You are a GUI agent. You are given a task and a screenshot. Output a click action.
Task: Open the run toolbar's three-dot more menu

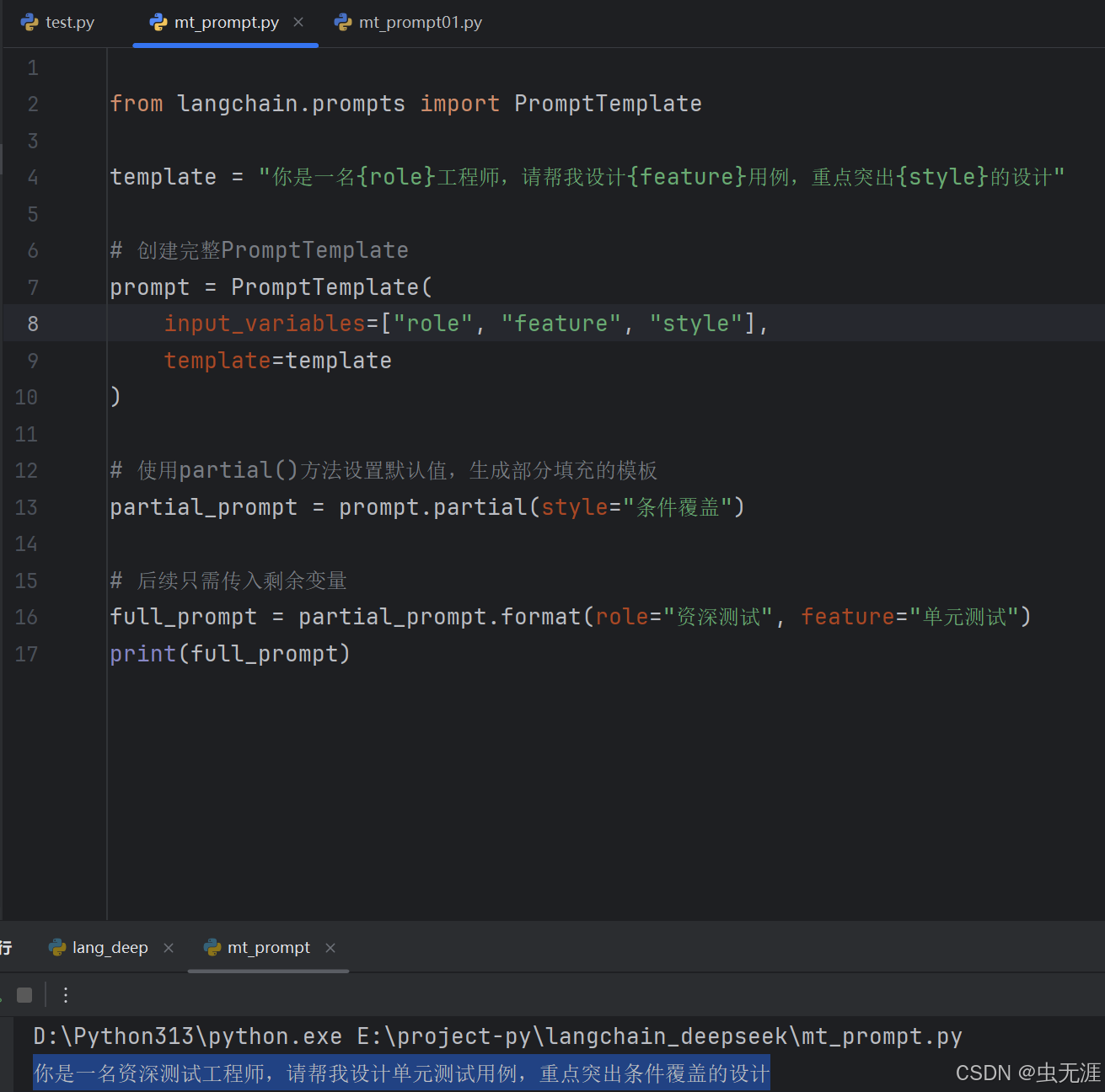click(x=66, y=995)
